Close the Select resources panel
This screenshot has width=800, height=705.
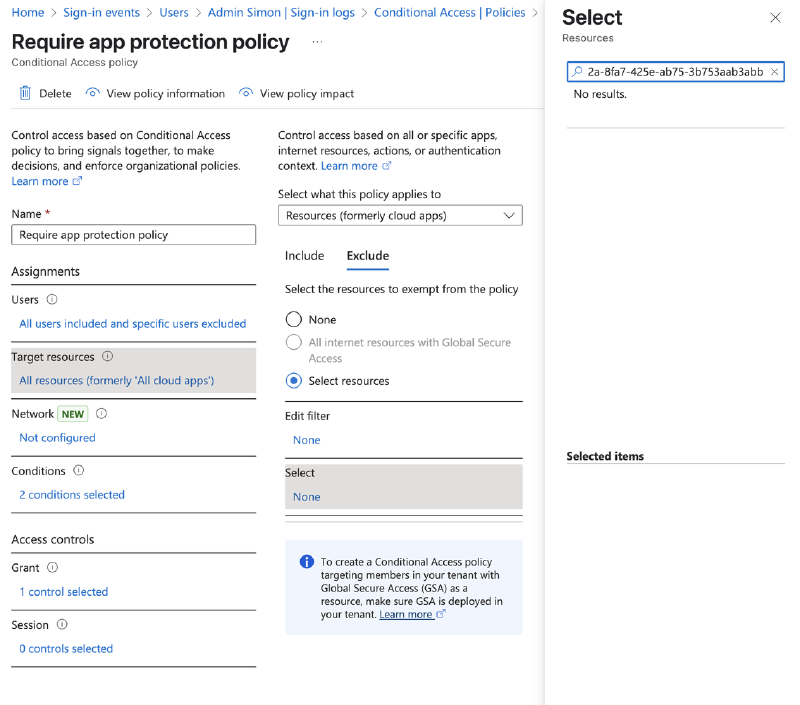tap(776, 18)
